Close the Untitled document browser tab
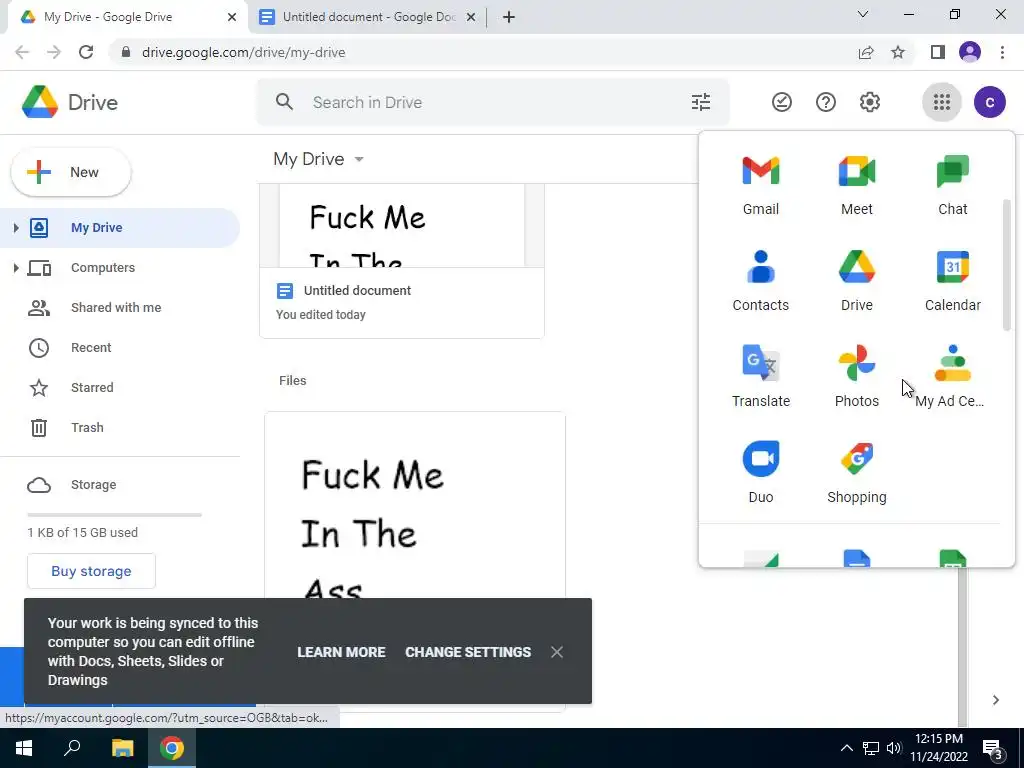Viewport: 1024px width, 768px height. [x=470, y=17]
